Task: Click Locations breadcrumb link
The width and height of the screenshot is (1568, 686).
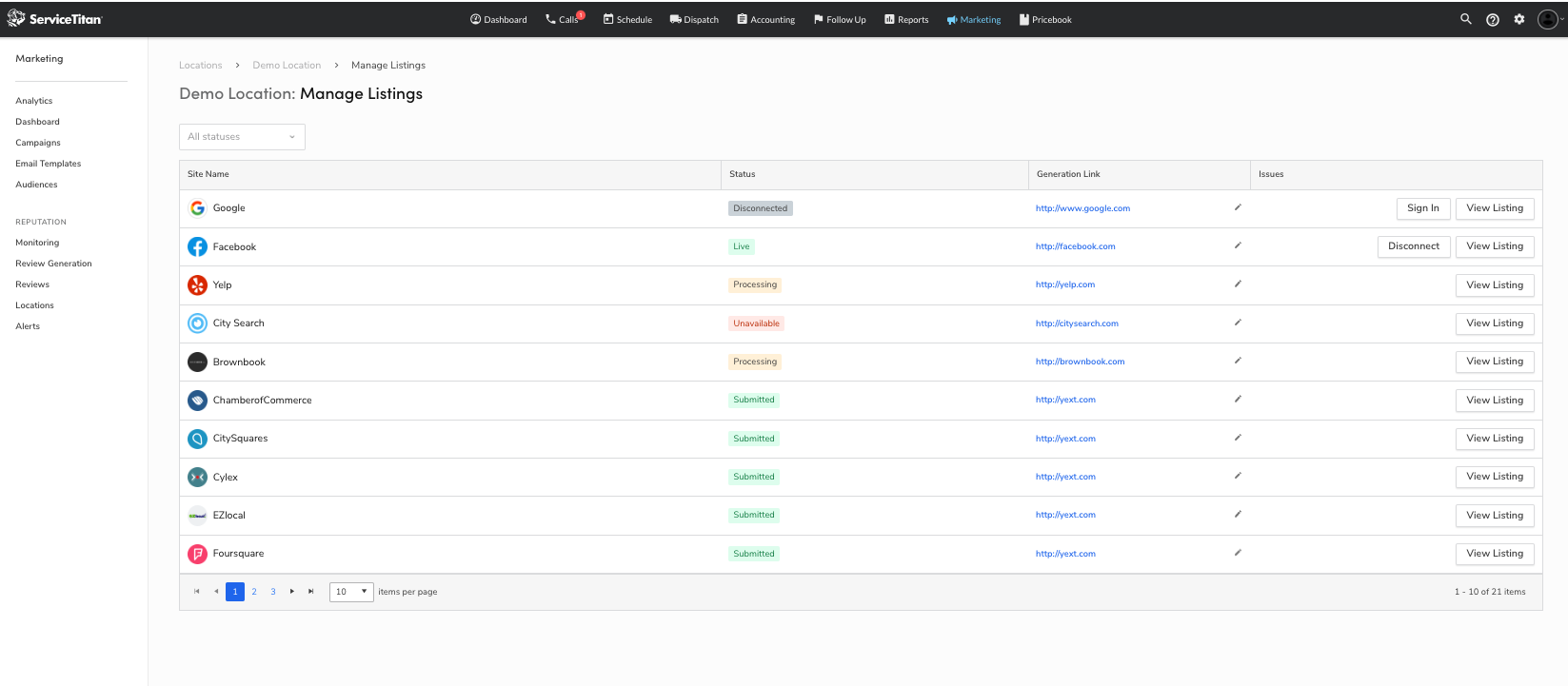Action: tap(201, 66)
